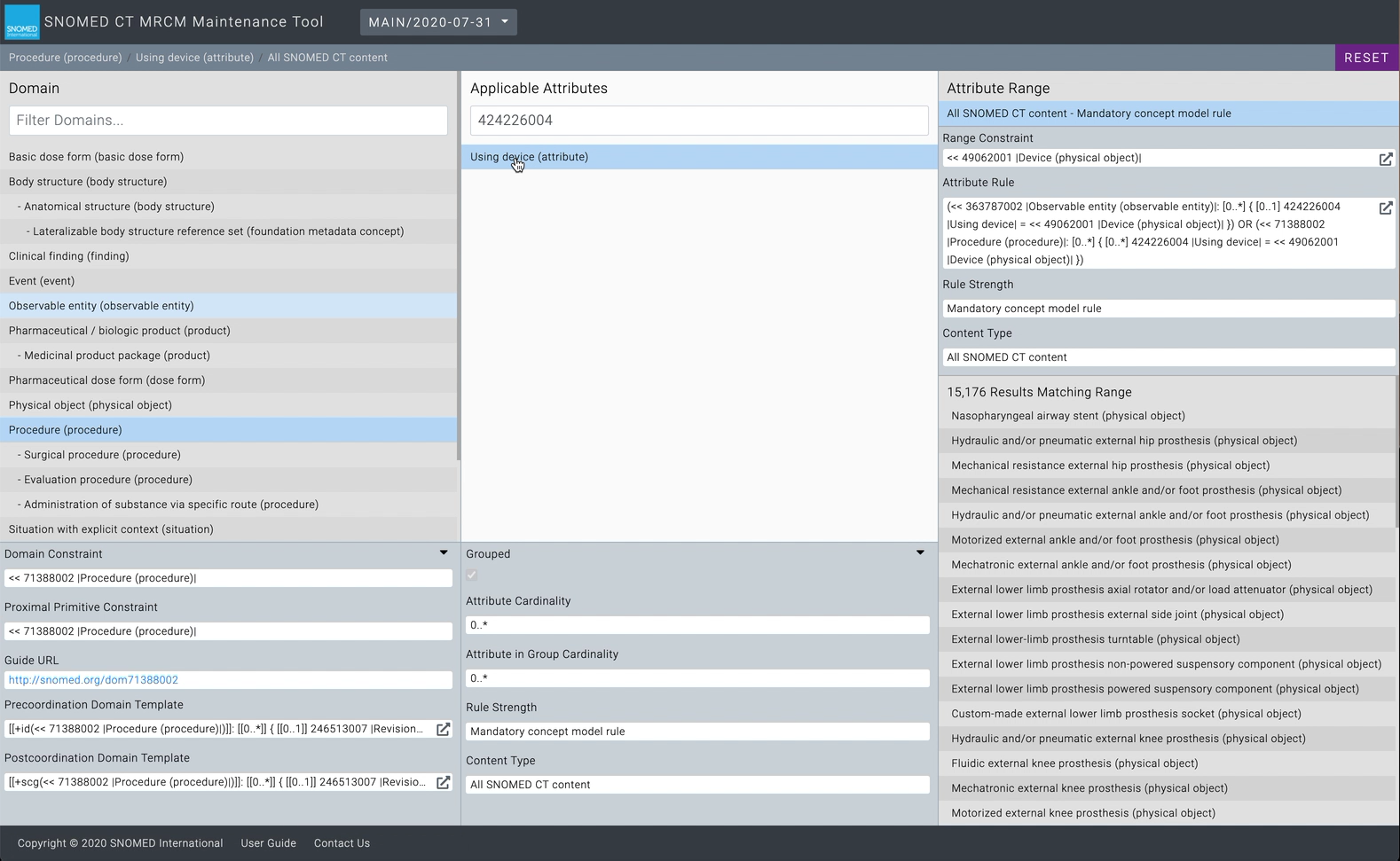This screenshot has height=861, width=1400.
Task: Click the Domain Constraint field
Action: point(228,578)
